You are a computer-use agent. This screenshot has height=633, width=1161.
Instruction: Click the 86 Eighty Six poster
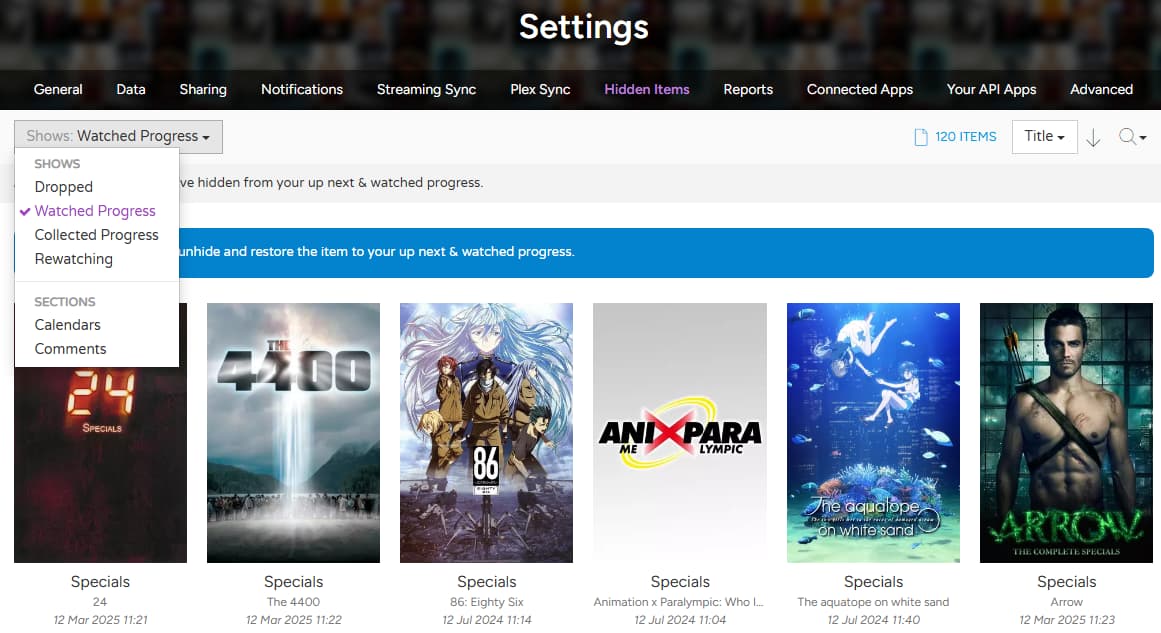coord(486,432)
